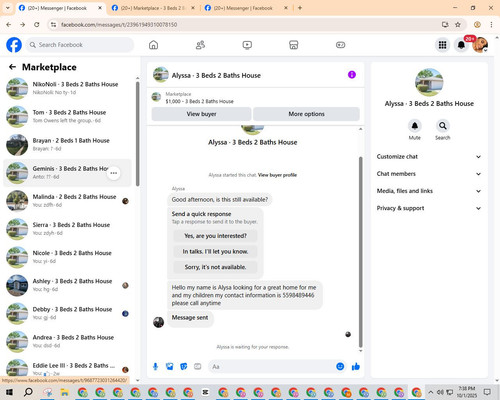The width and height of the screenshot is (500, 400).
Task: Open Tom - 3 Beds 2 Baths House chat
Action: [x=67, y=117]
